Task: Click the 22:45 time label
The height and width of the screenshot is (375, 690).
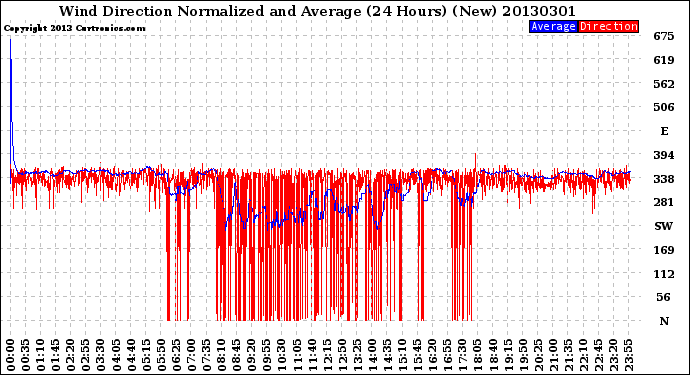Action: pos(598,355)
